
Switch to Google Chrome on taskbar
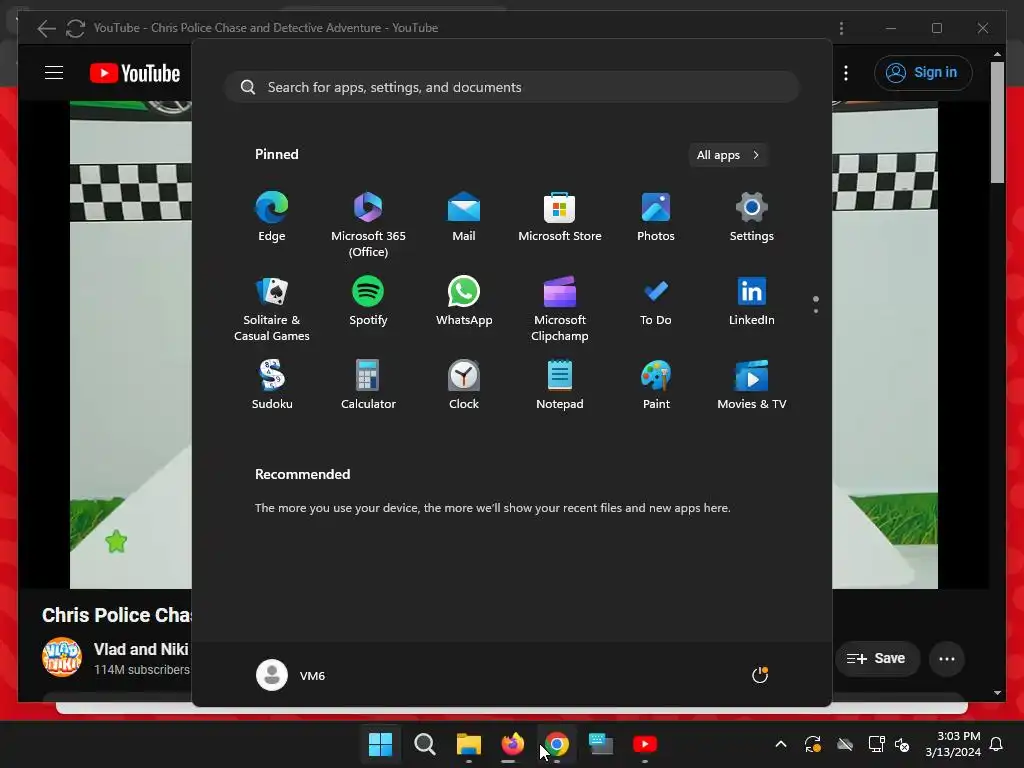[556, 744]
